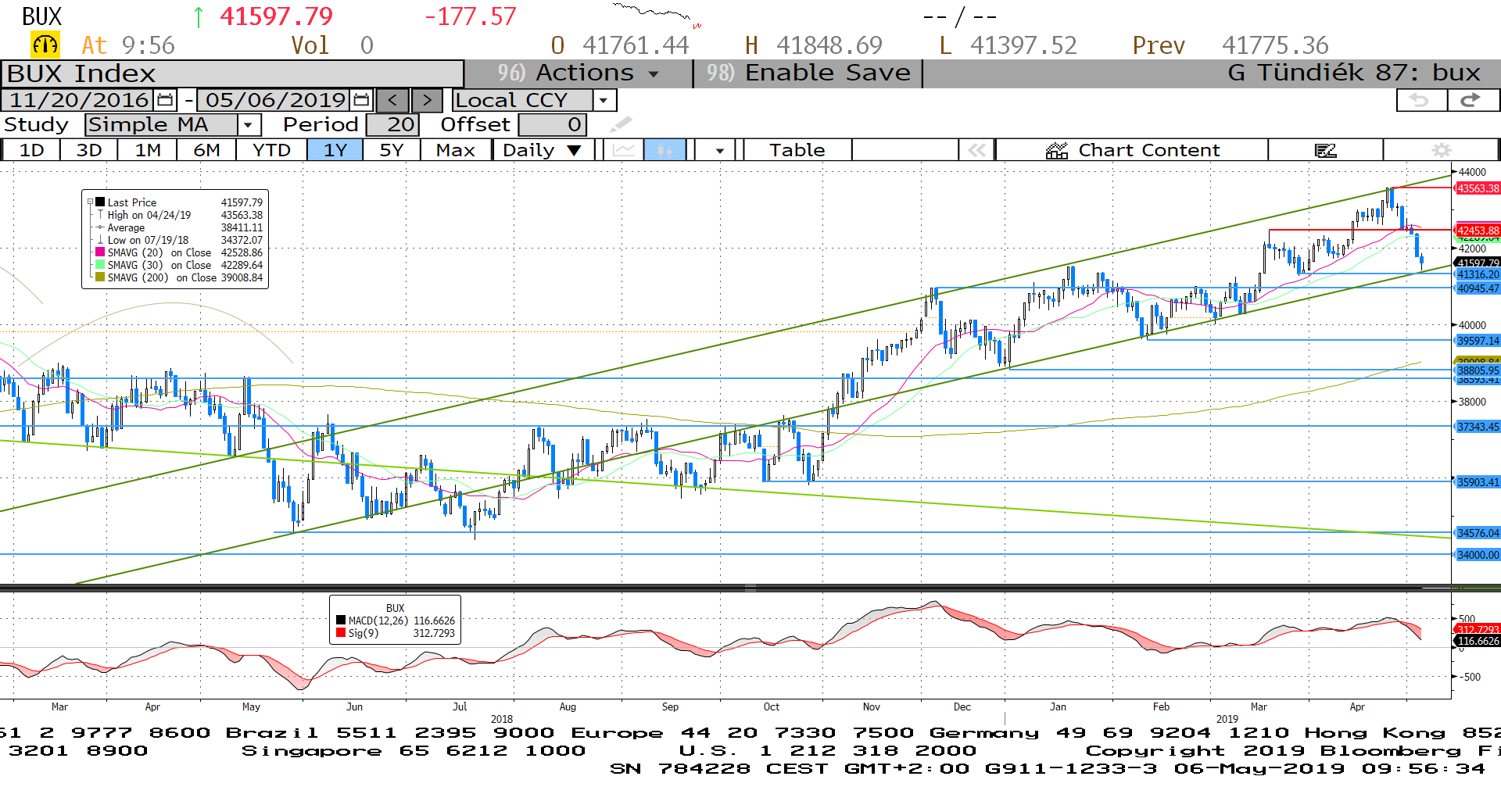Select the High on 04/24/19 legend marker

(100, 215)
